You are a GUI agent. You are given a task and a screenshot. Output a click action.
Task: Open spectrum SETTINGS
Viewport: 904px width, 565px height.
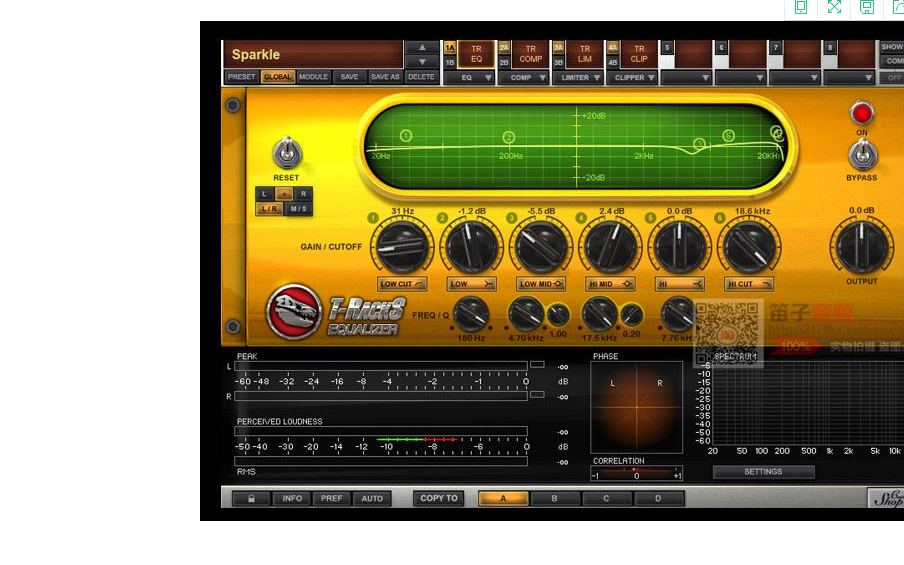[x=763, y=472]
